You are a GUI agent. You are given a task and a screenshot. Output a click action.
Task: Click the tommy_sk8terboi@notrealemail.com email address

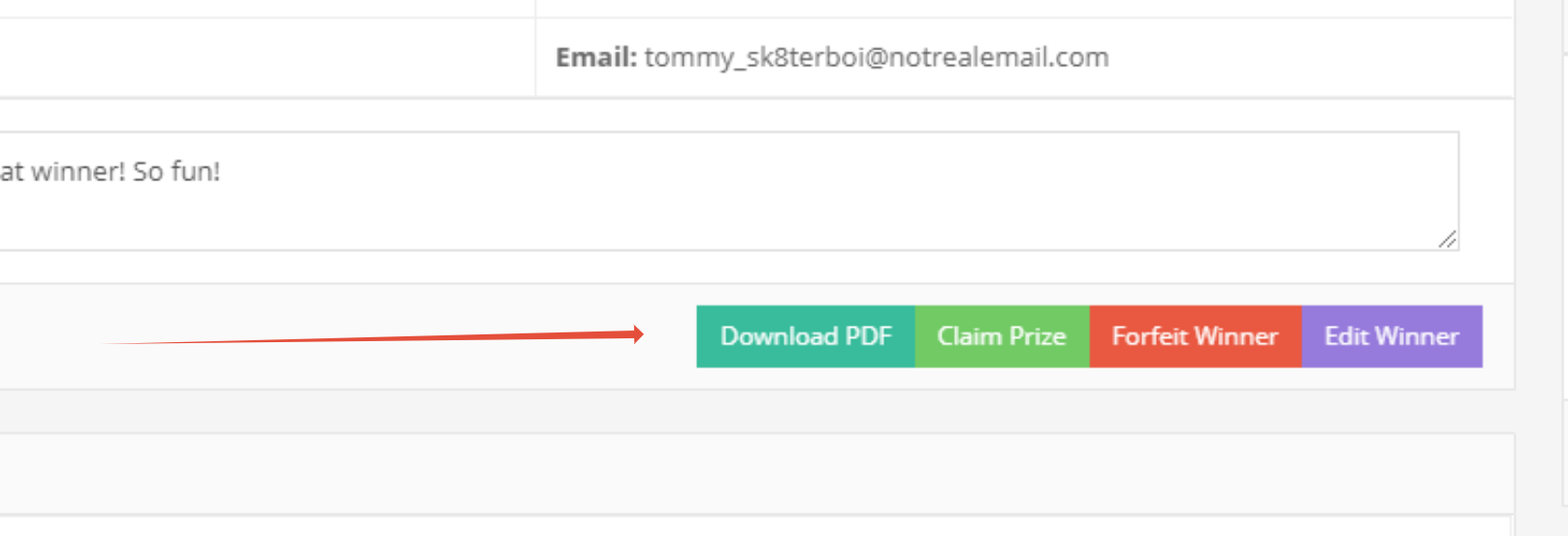877,57
